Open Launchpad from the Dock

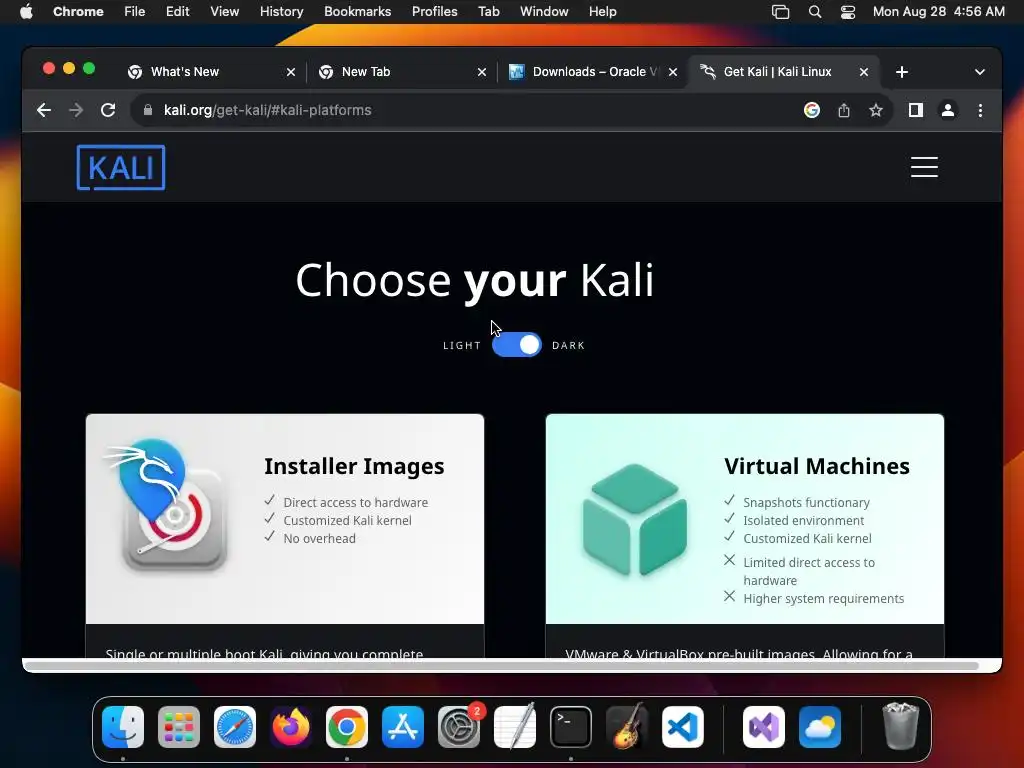tap(179, 727)
